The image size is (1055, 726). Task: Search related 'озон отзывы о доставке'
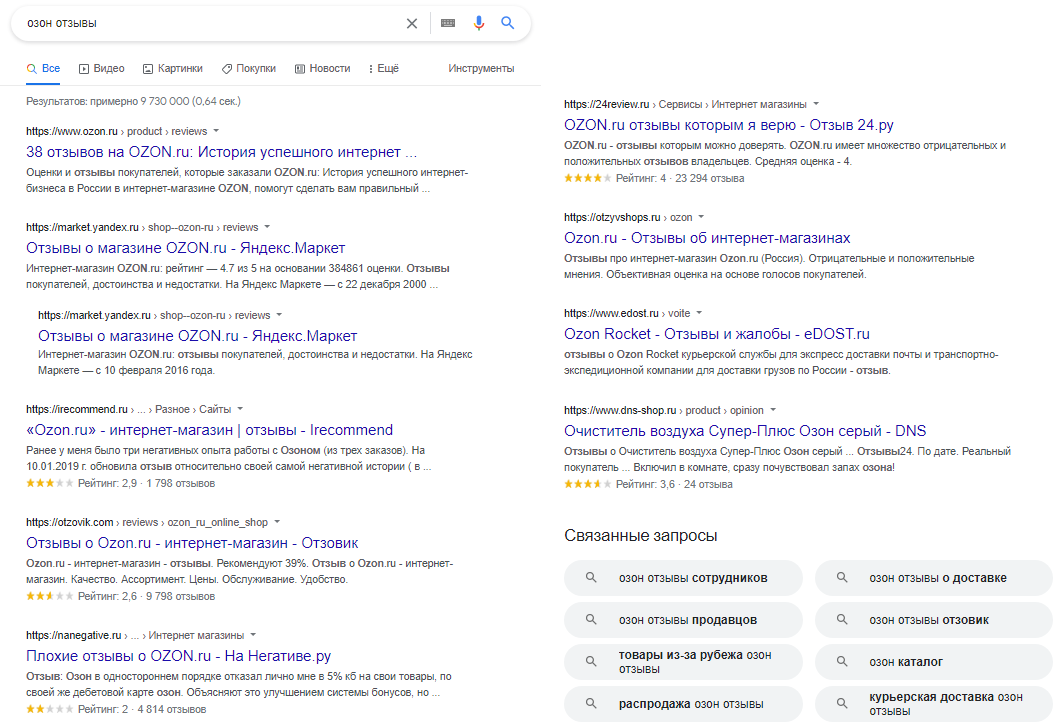[x=934, y=578]
